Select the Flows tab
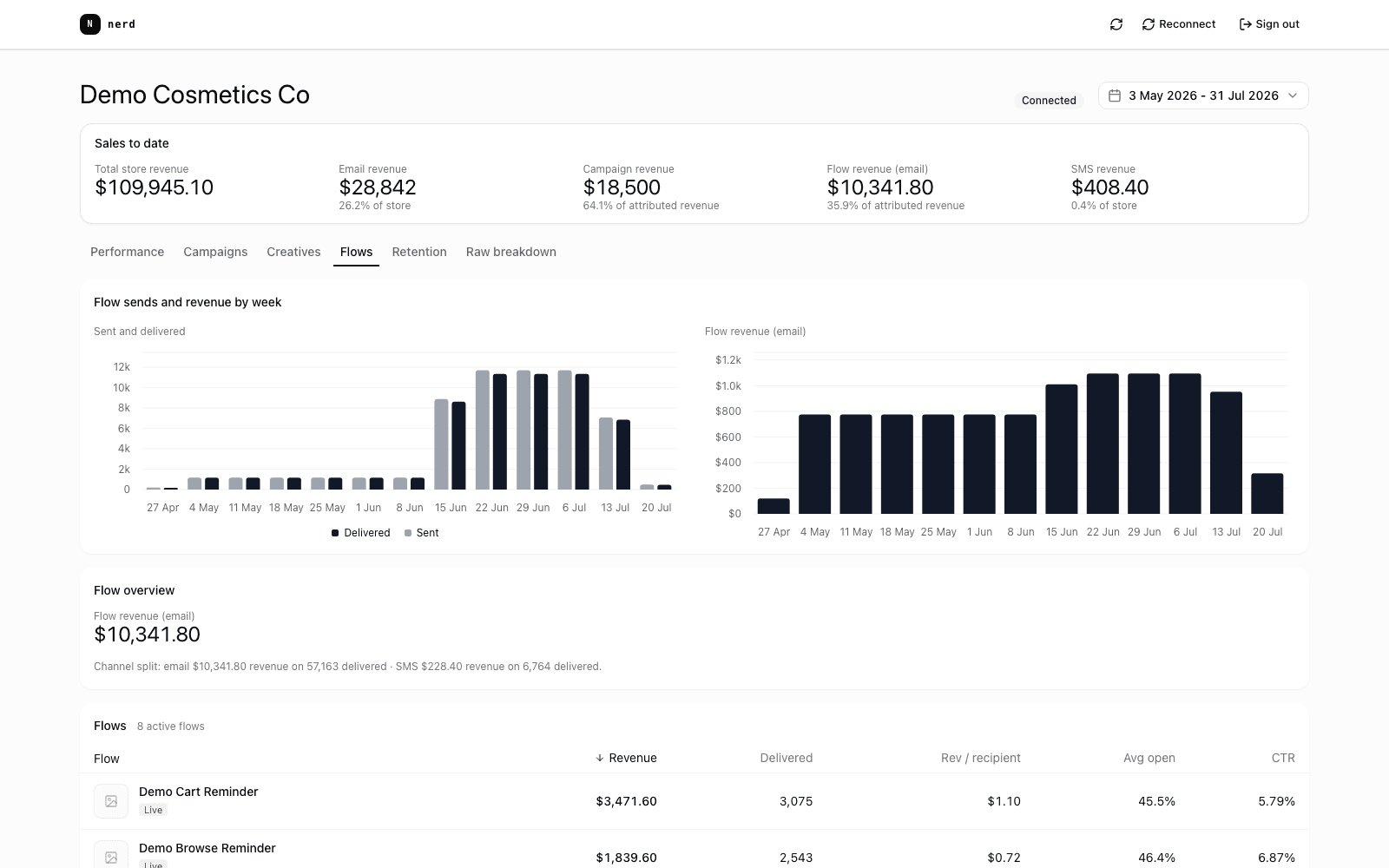 356,252
